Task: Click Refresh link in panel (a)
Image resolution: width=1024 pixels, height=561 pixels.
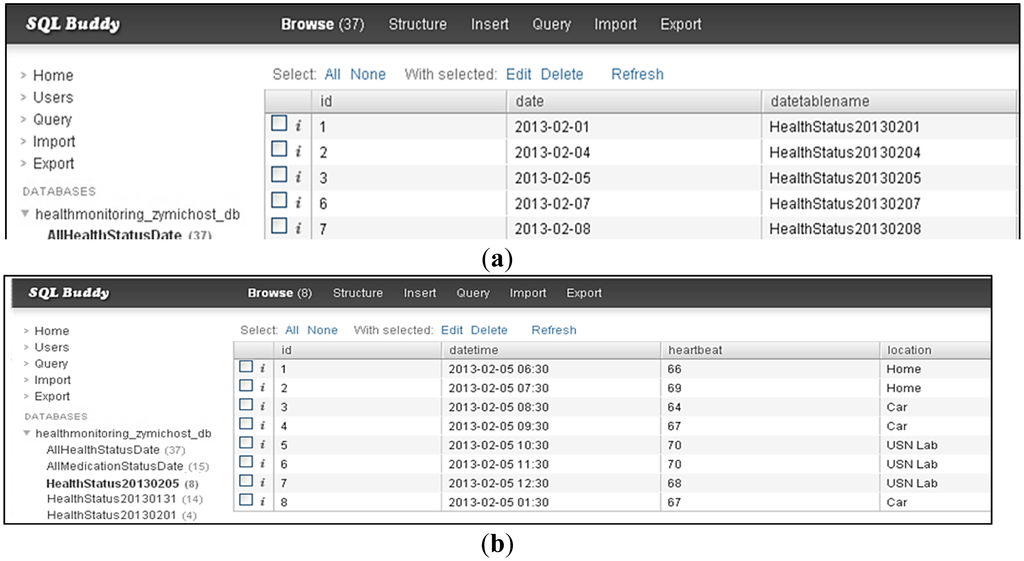Action: tap(637, 74)
